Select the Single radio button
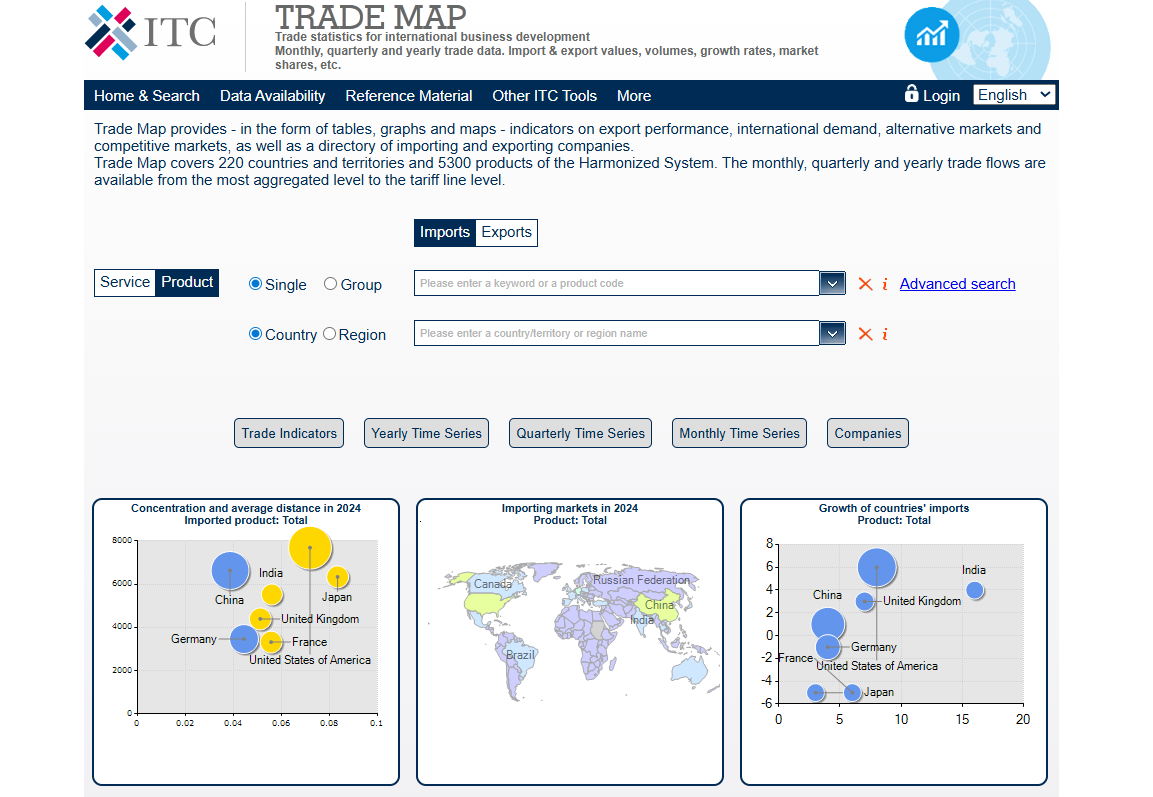The image size is (1153, 797). (255, 284)
